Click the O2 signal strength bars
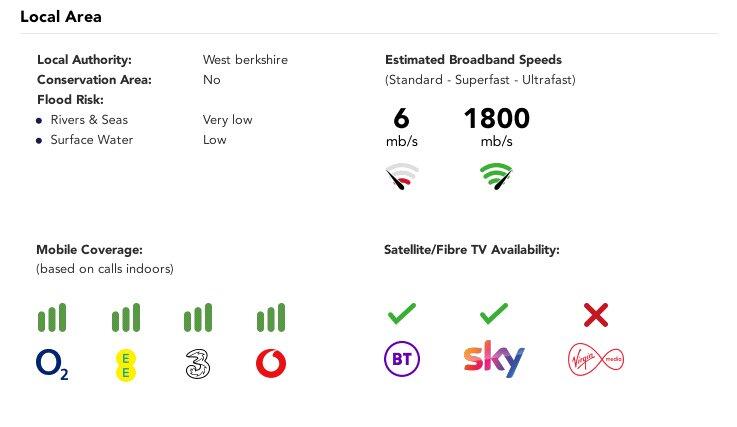The width and height of the screenshot is (737, 427). pos(52,317)
